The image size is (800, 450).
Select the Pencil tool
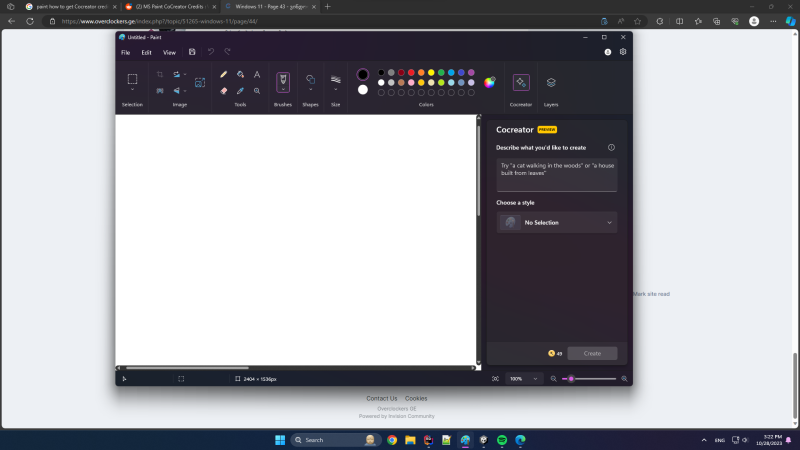coord(224,74)
